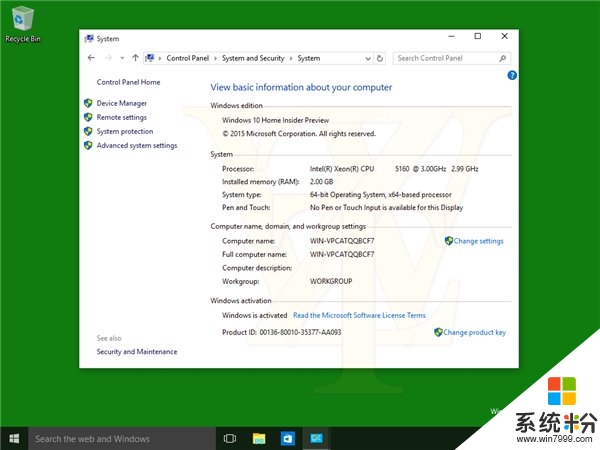
Task: Close the System window
Action: (505, 36)
